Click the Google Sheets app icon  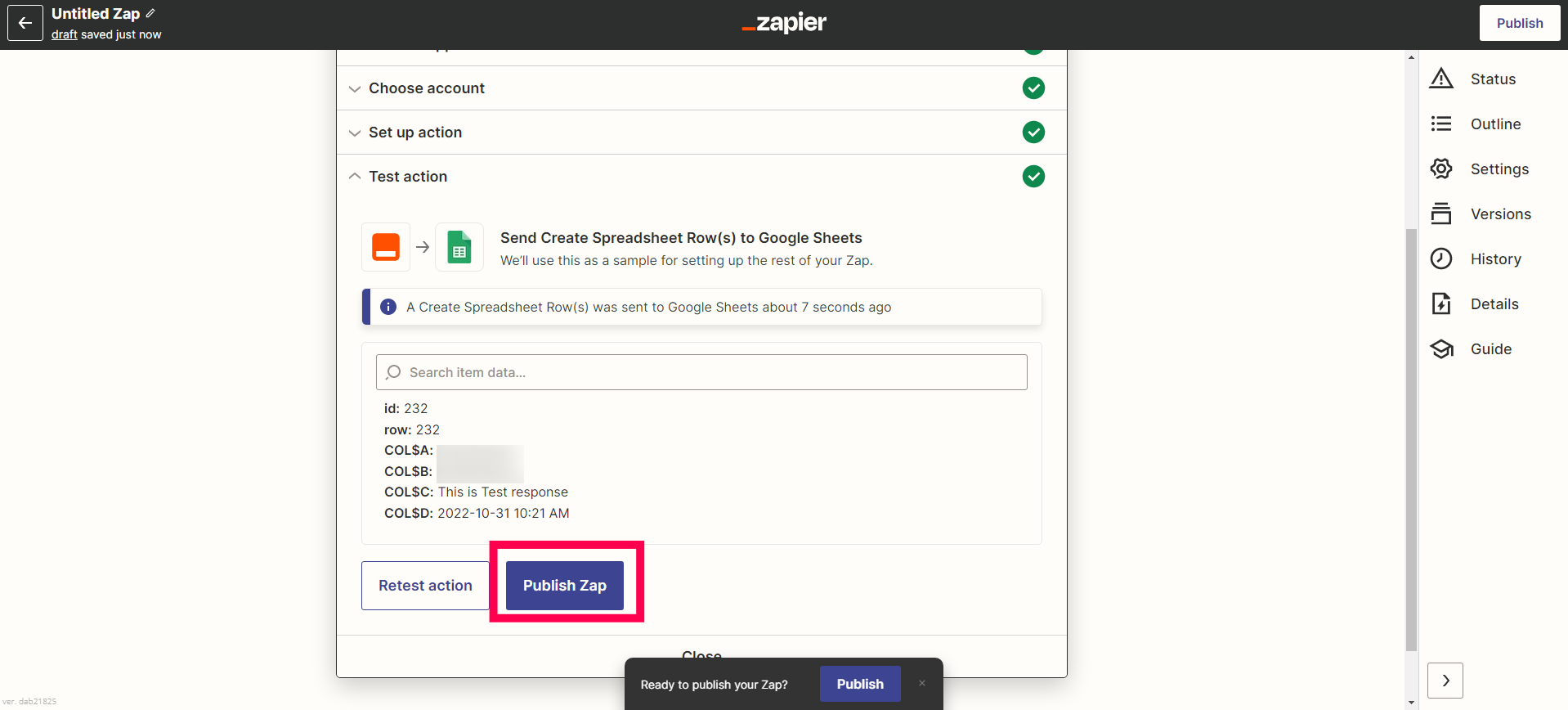459,247
